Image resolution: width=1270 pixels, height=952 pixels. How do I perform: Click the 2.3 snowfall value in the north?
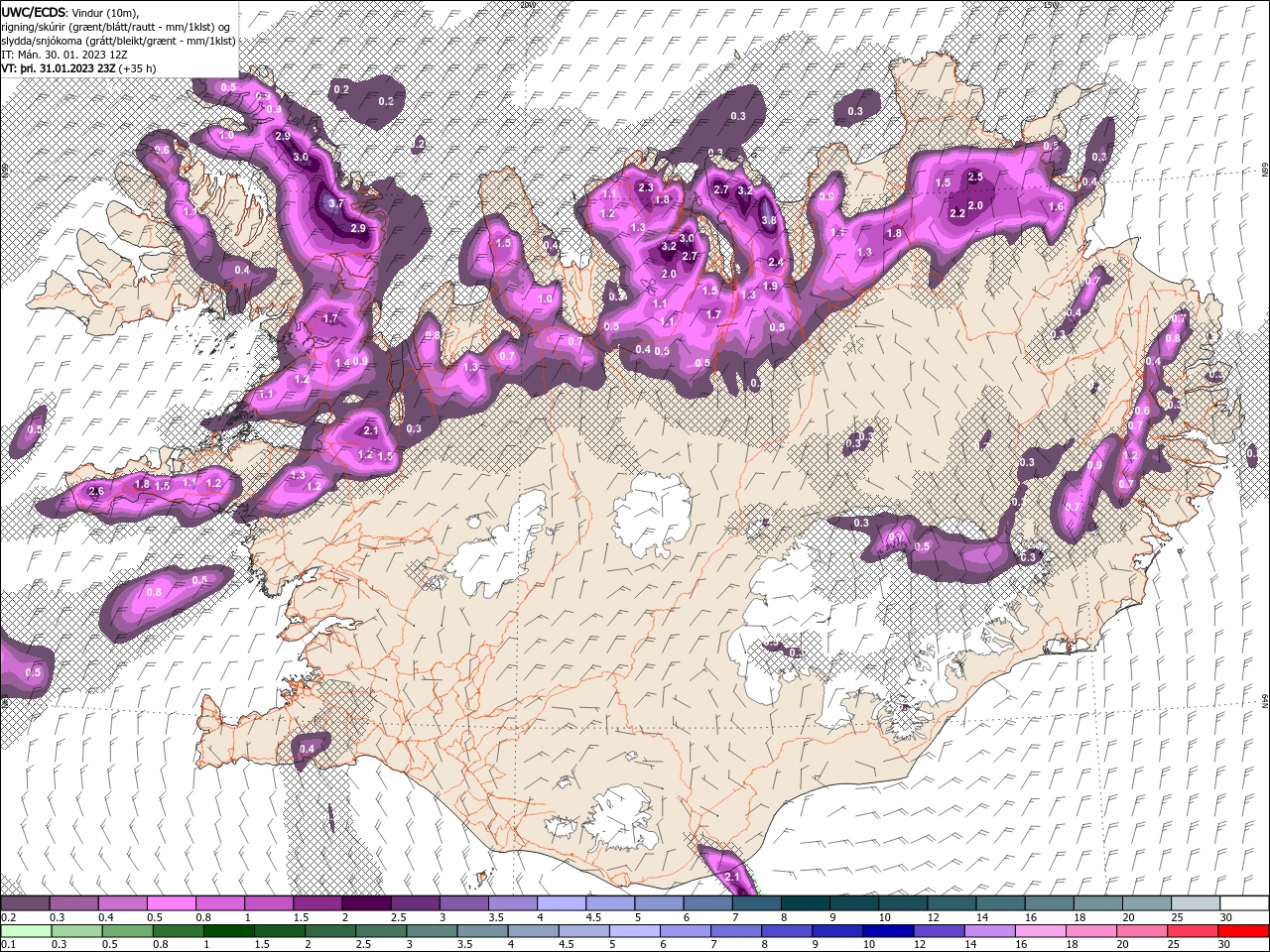(x=646, y=187)
